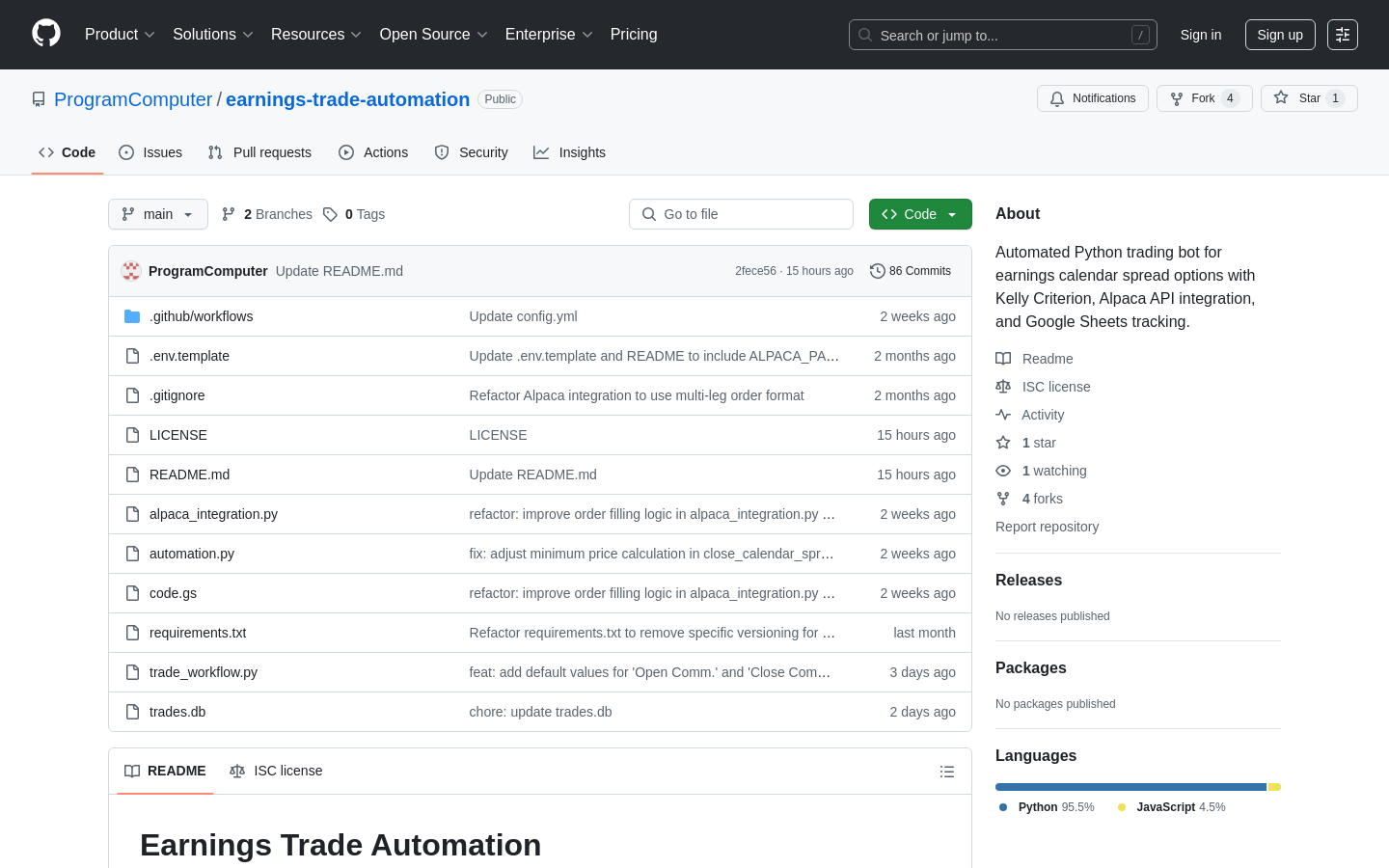Expand the Enterprise menu
1389x868 pixels.
(549, 35)
